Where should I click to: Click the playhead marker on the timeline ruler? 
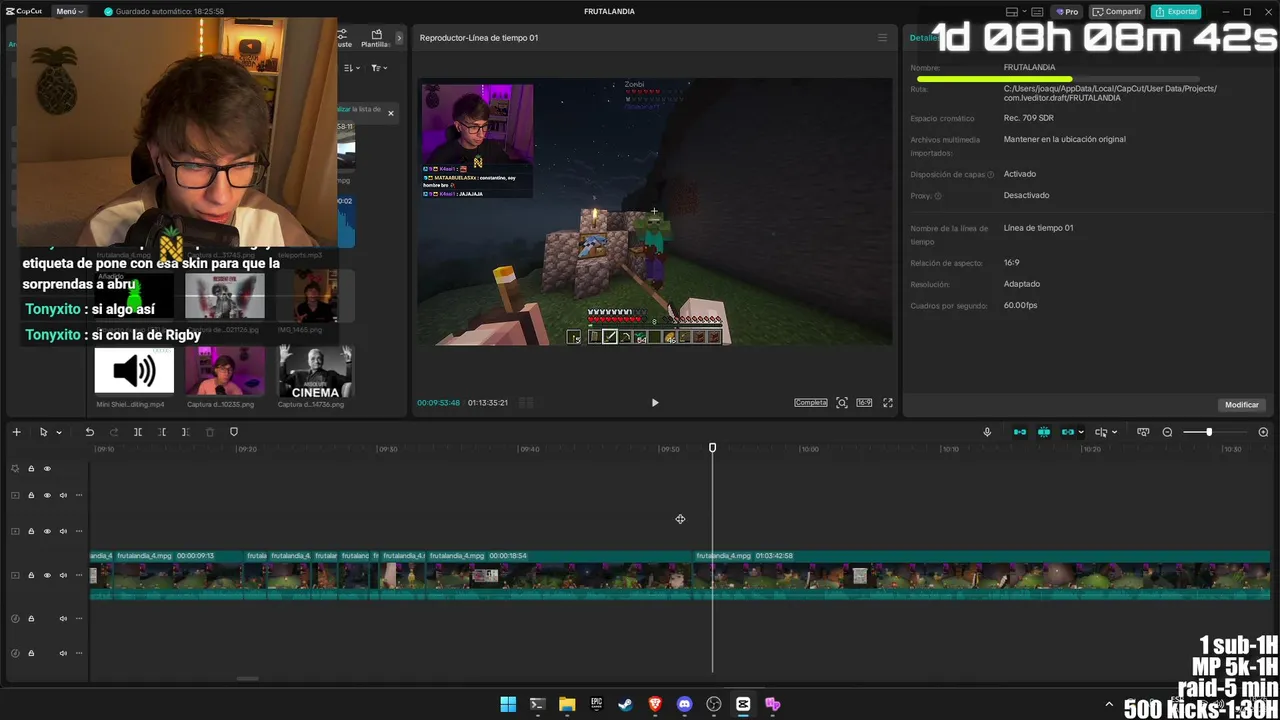713,448
